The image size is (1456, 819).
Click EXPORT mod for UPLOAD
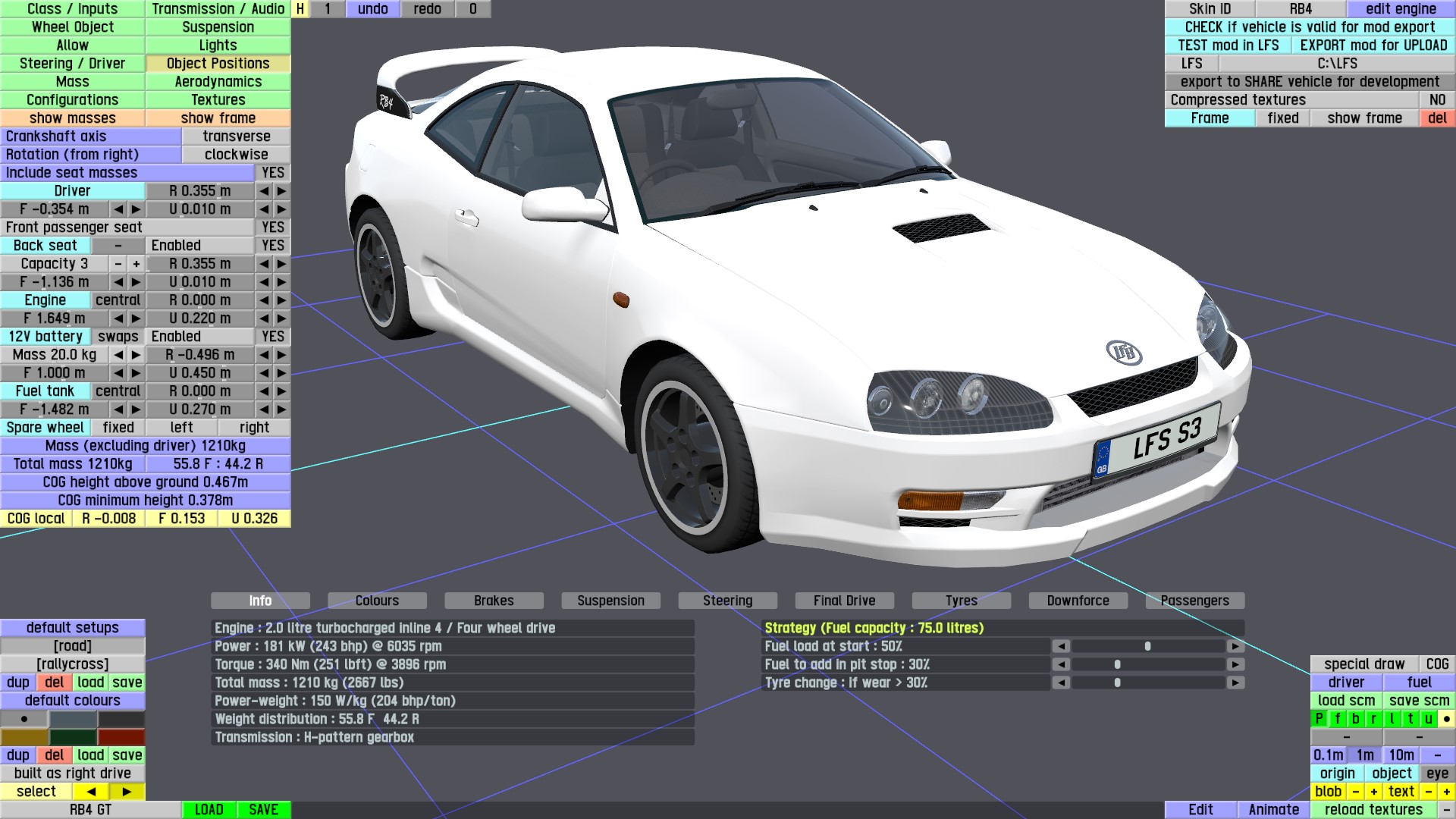[x=1373, y=45]
